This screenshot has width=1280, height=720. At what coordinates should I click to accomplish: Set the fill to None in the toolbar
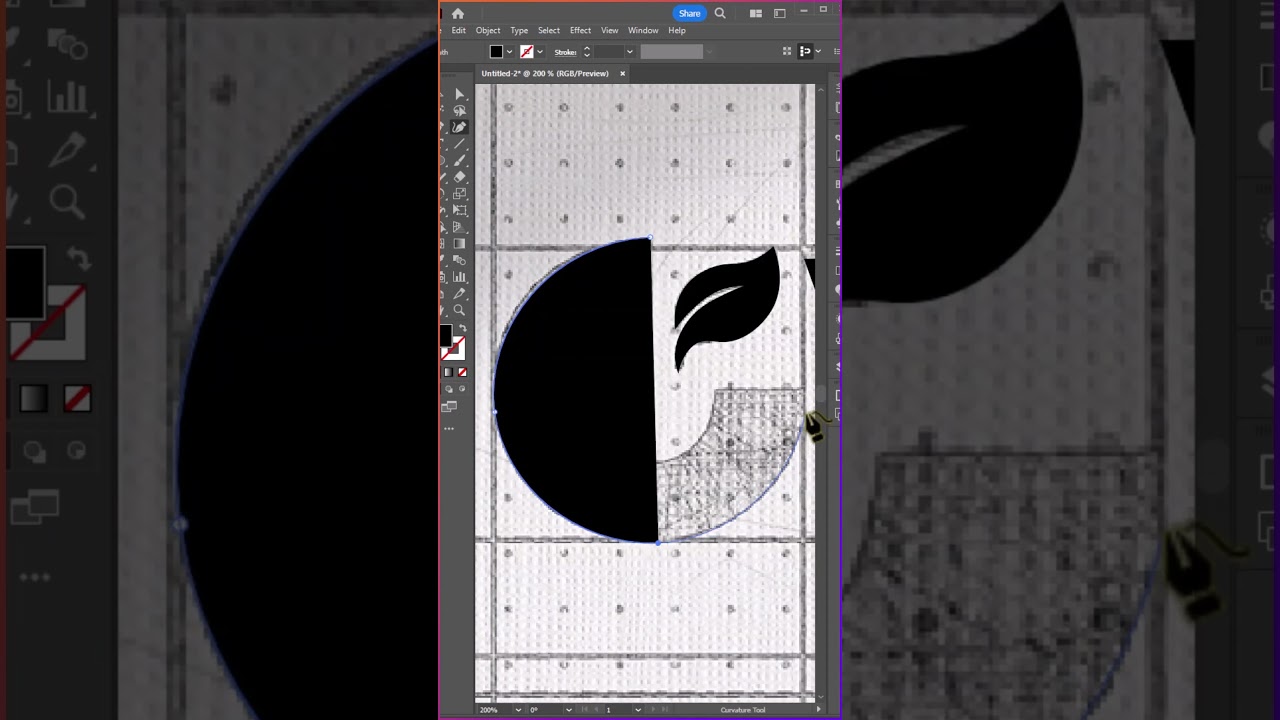pyautogui.click(x=462, y=372)
